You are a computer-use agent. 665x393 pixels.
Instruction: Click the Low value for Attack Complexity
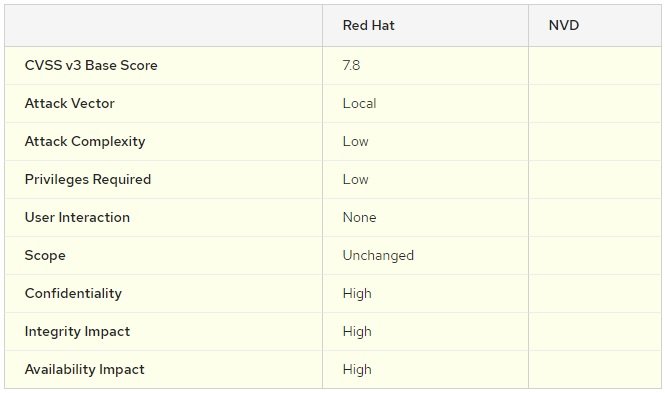(355, 141)
